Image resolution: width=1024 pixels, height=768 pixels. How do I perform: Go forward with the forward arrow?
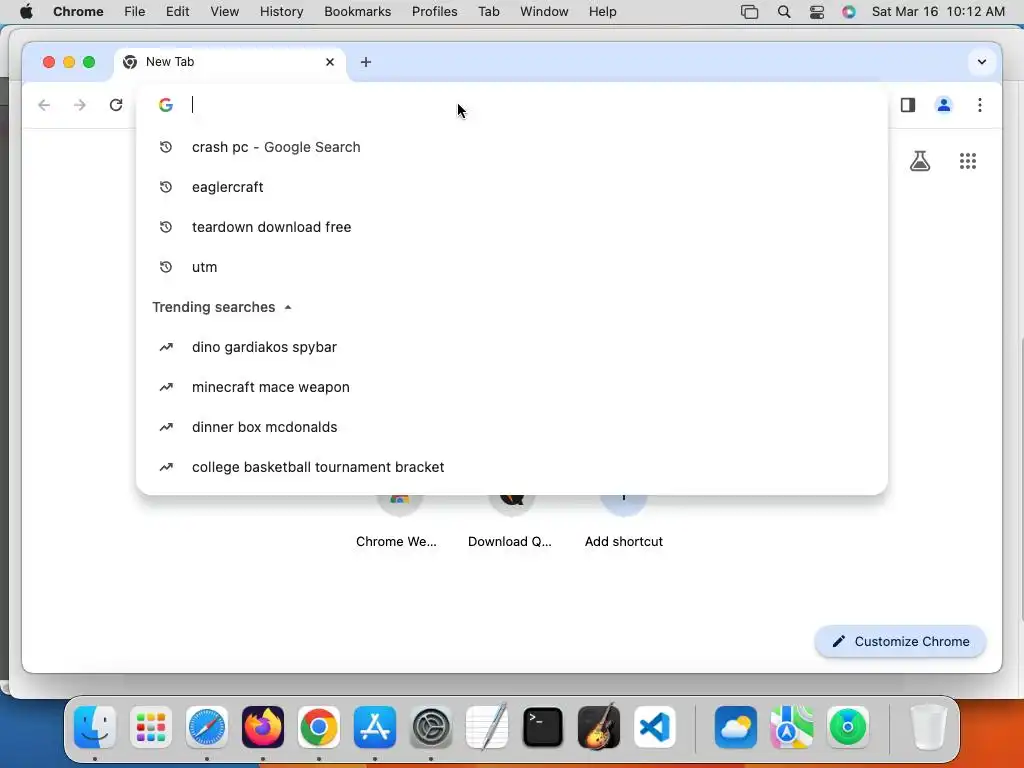pos(80,105)
